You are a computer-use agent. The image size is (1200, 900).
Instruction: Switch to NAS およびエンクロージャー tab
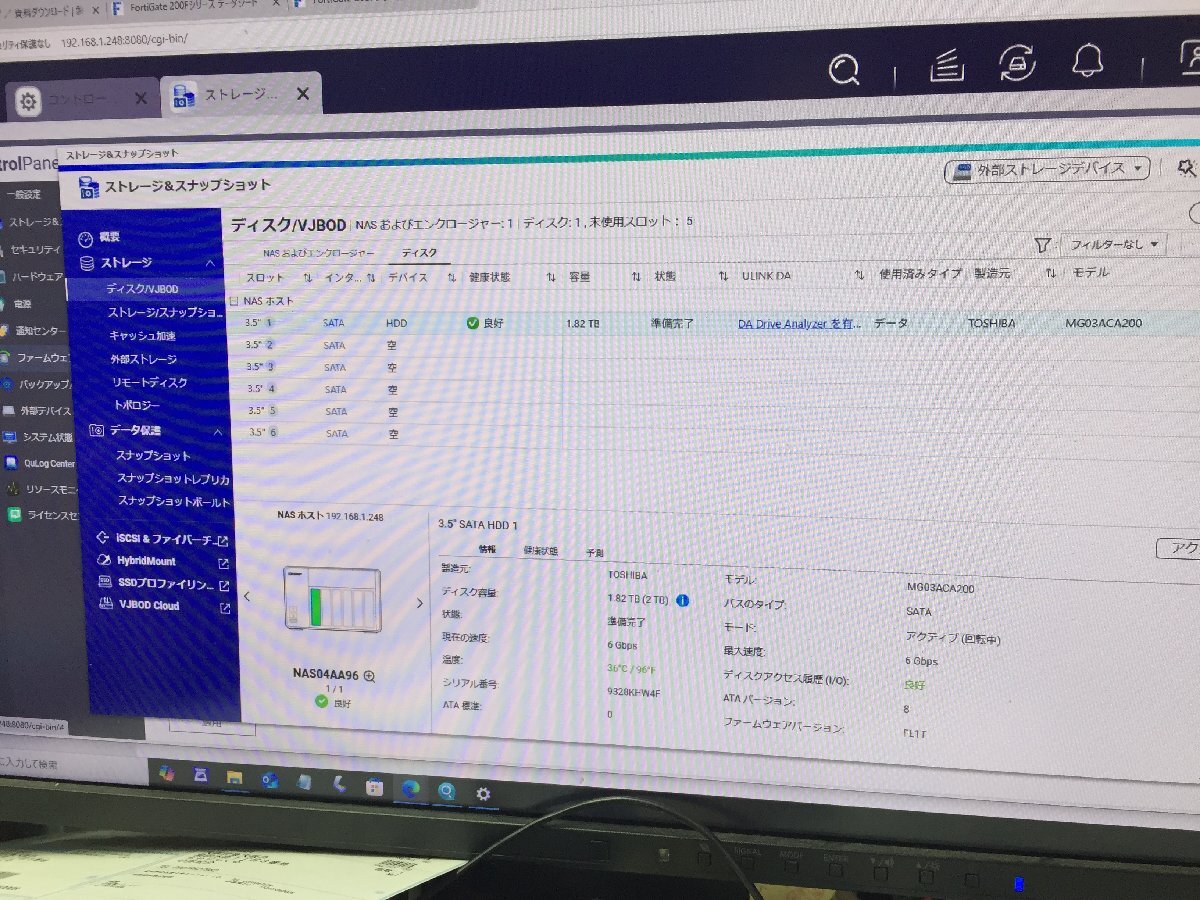pos(319,254)
